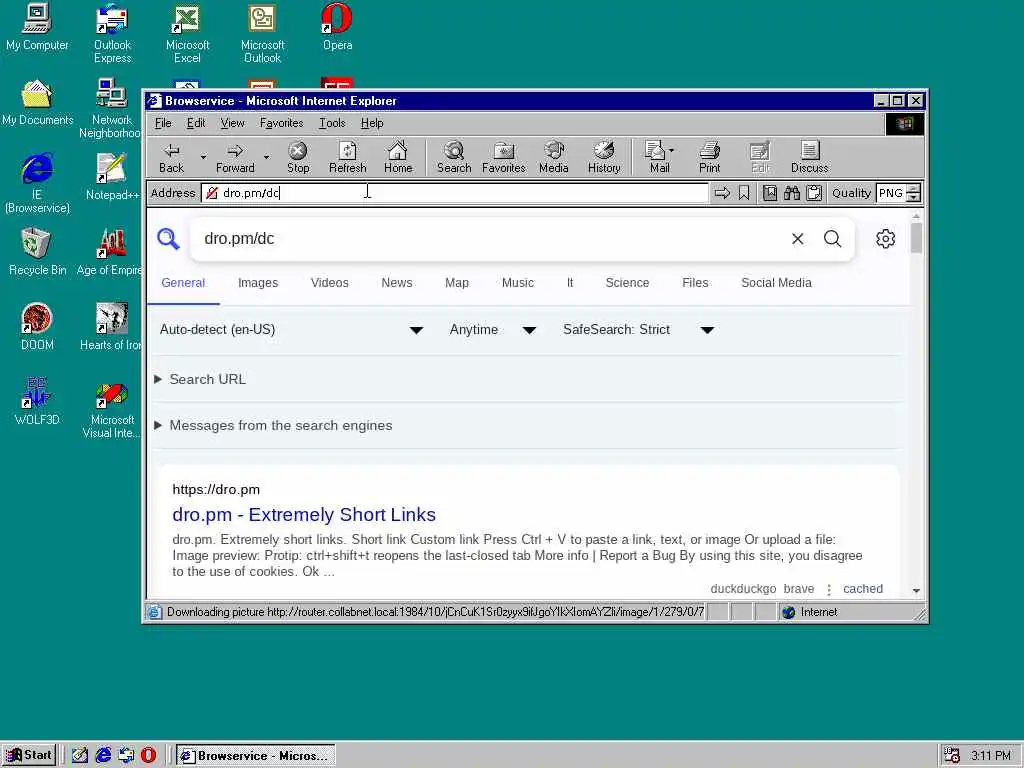
Task: Increase Quality with the stepper up arrow
Action: point(914,188)
